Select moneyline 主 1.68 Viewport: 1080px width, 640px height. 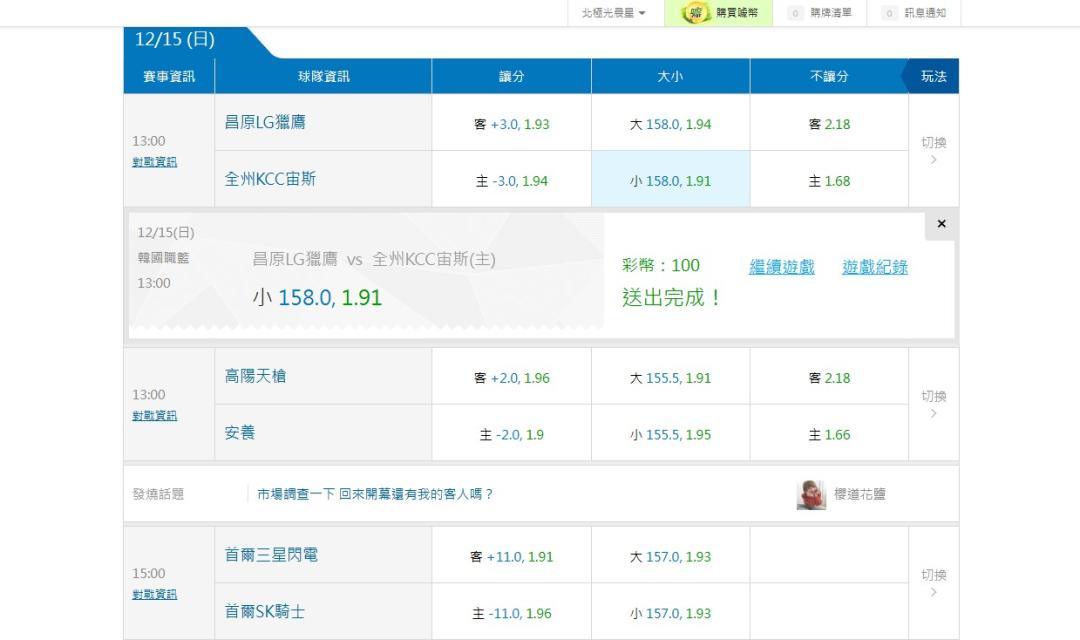click(x=829, y=180)
